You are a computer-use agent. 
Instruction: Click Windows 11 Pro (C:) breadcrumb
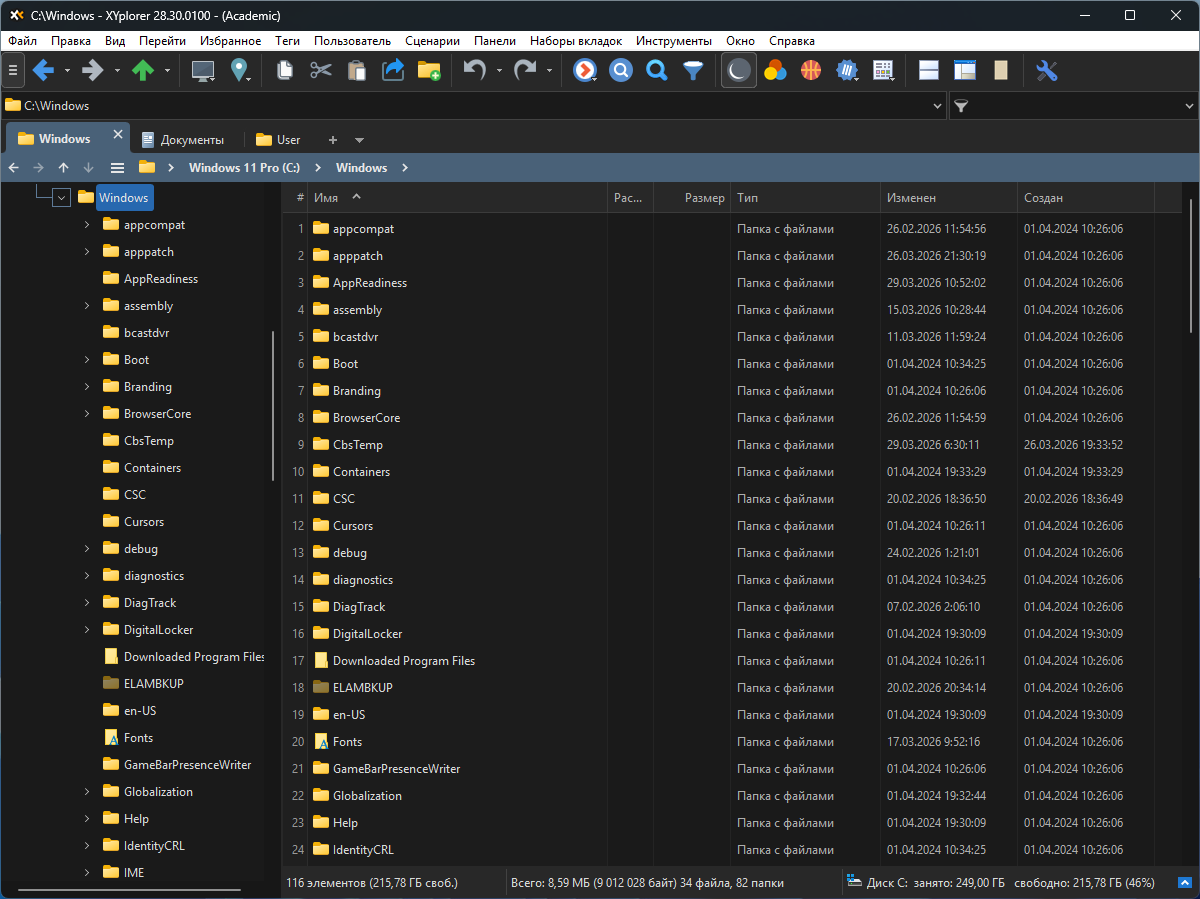coord(244,168)
